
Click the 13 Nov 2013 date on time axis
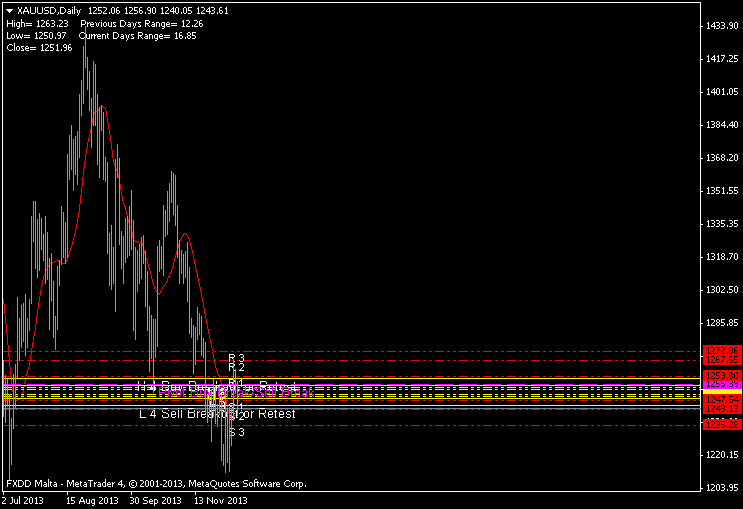click(x=221, y=500)
